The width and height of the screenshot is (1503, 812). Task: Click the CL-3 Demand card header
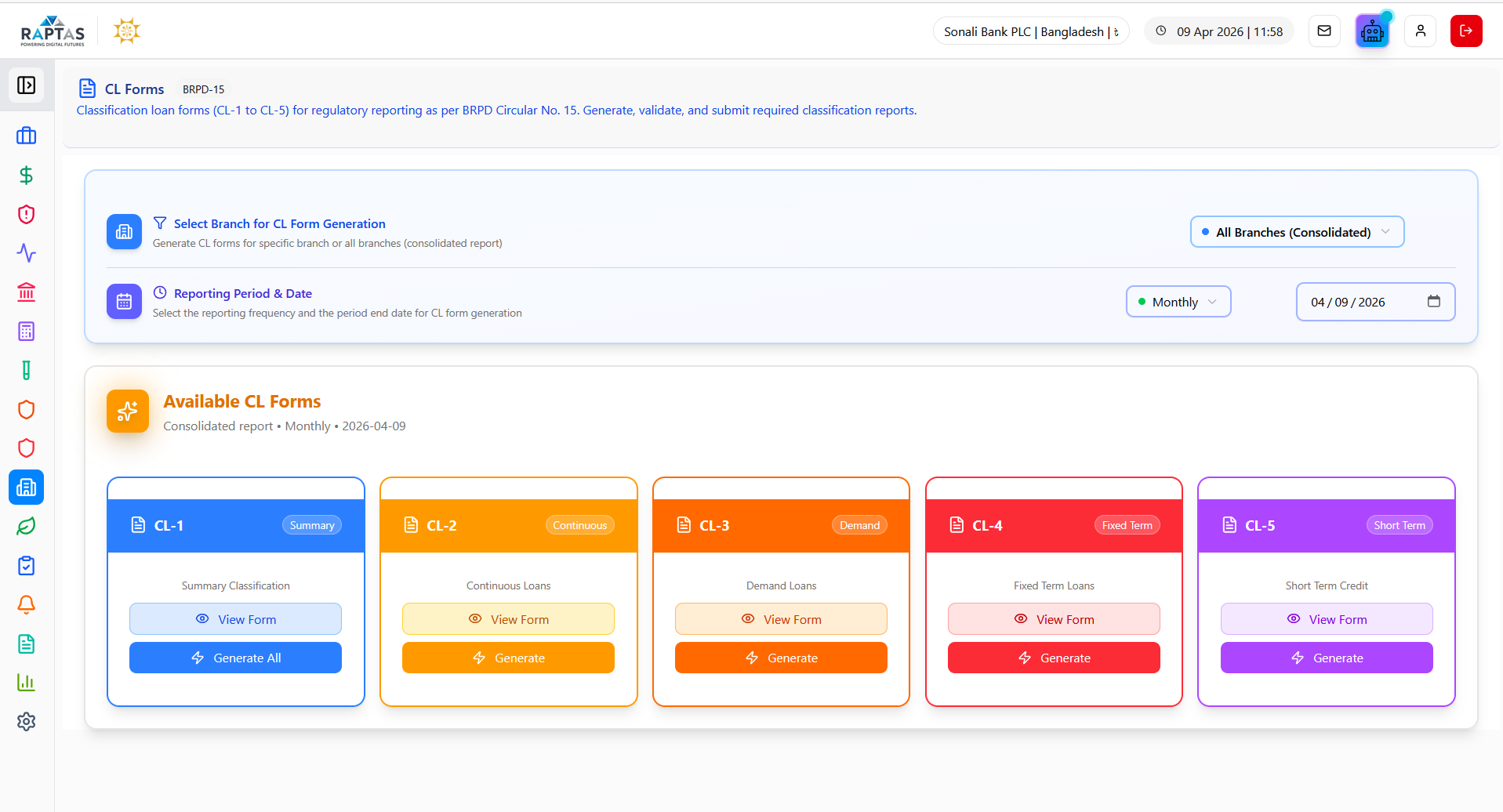[781, 525]
